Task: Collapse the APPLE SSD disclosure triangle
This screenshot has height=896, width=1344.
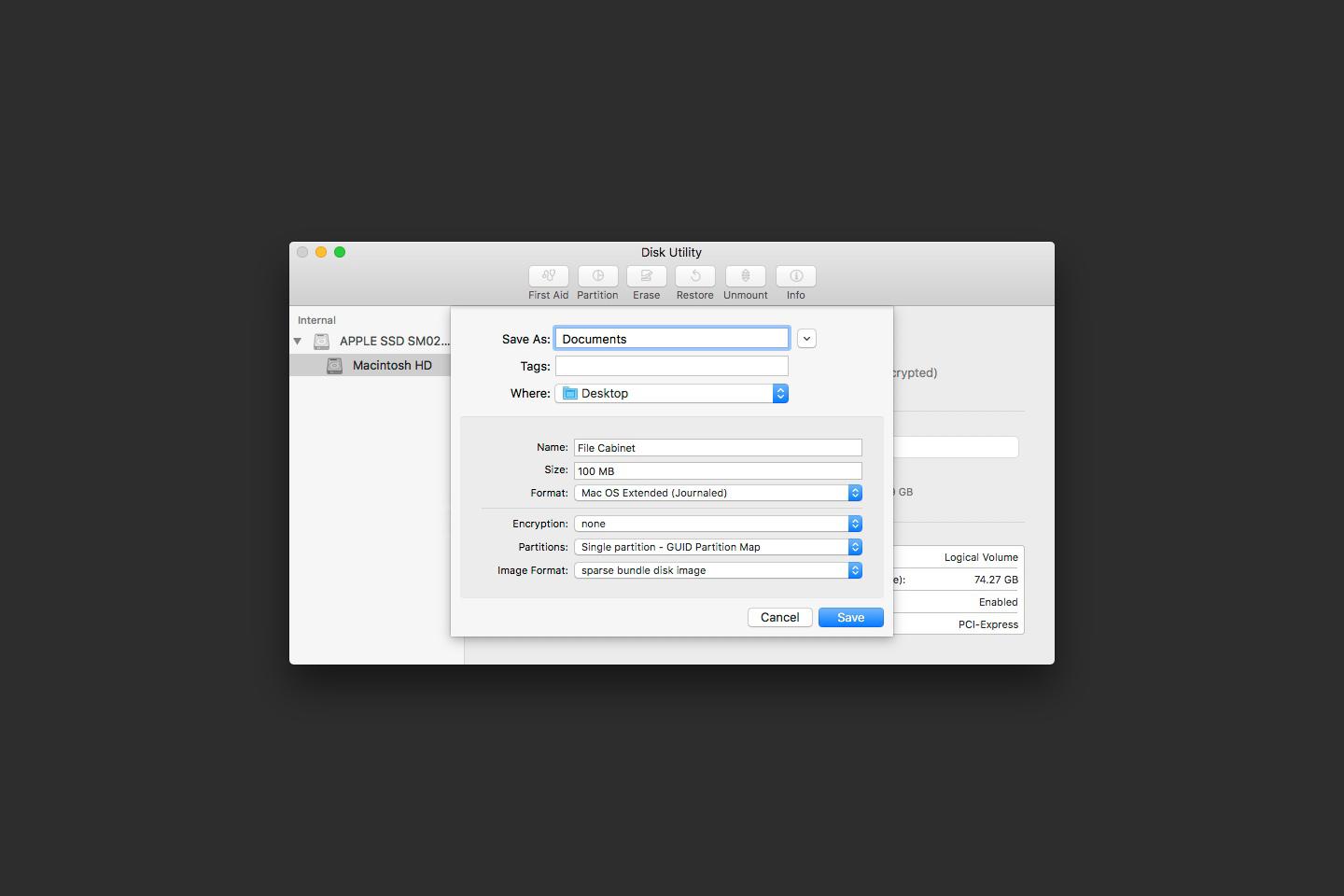Action: tap(298, 341)
